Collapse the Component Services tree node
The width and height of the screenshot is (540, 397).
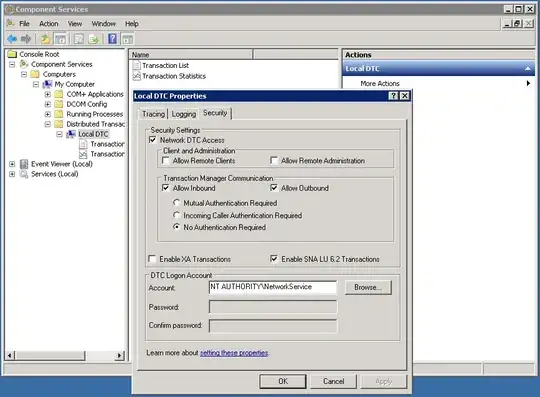[12, 64]
